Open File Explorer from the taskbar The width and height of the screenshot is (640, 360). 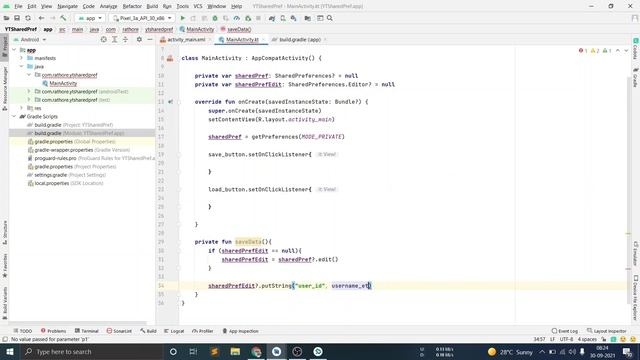coord(235,351)
